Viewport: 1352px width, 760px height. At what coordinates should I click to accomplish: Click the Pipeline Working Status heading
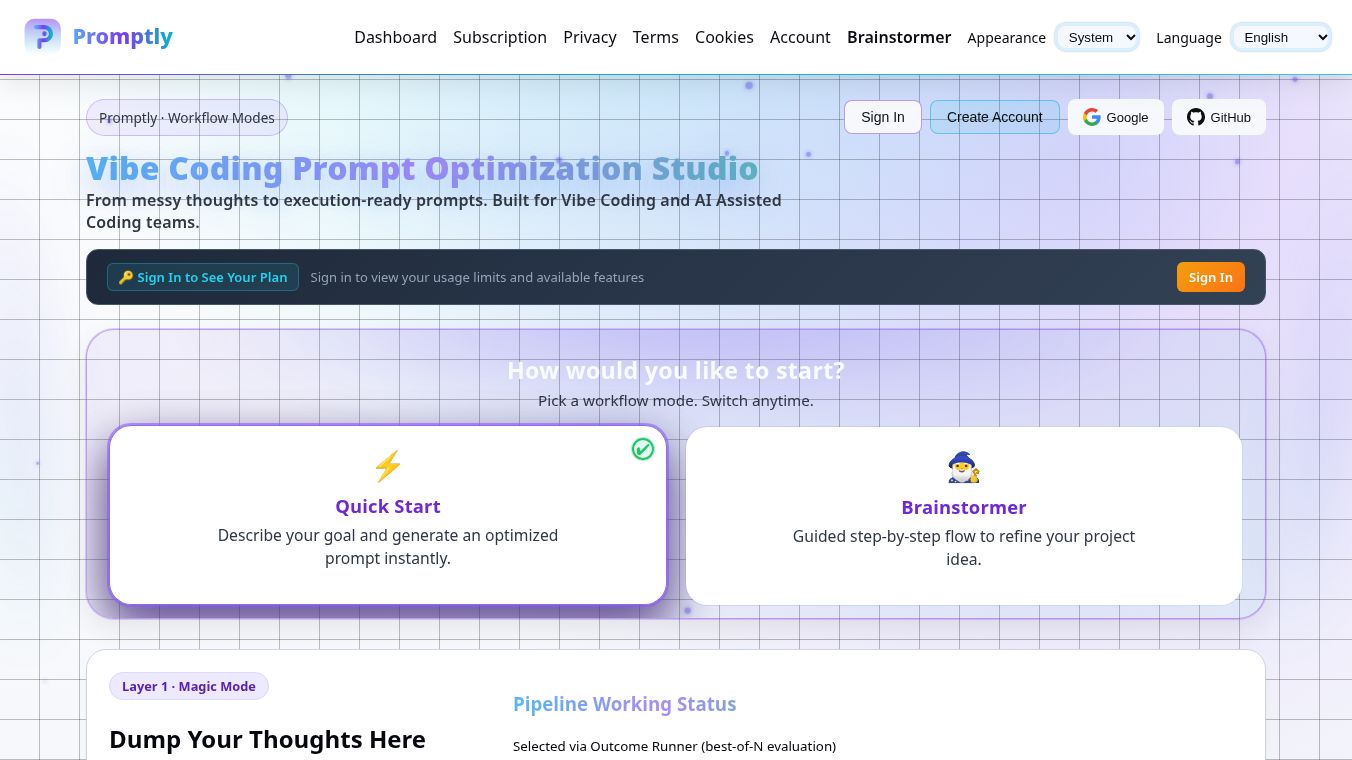(625, 704)
